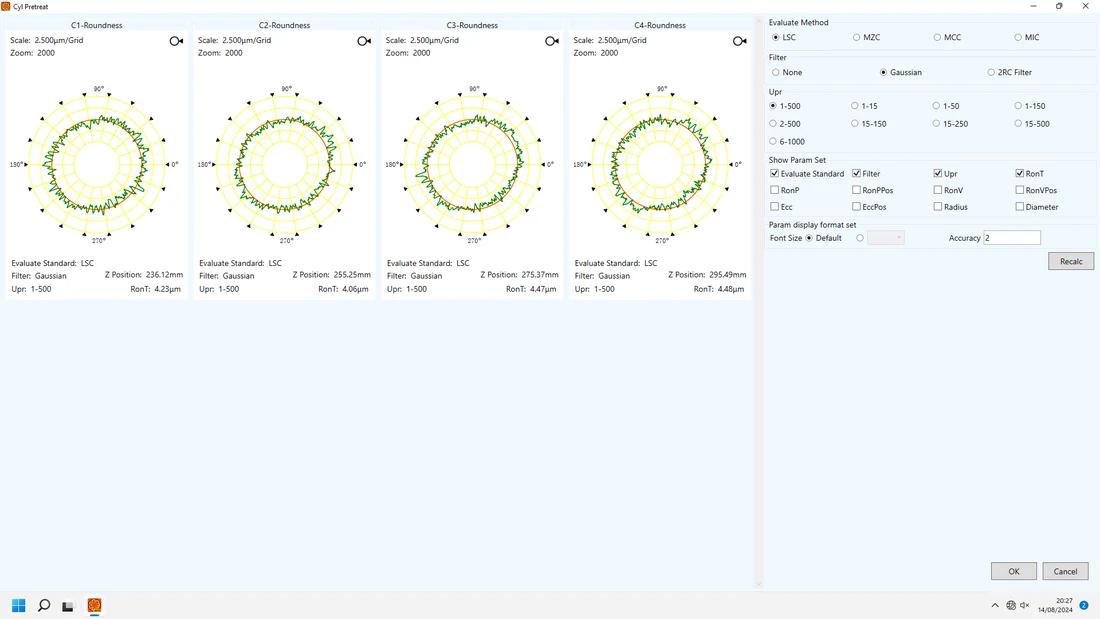
Task: Choose the 2RC Filter option
Action: tap(1010, 72)
